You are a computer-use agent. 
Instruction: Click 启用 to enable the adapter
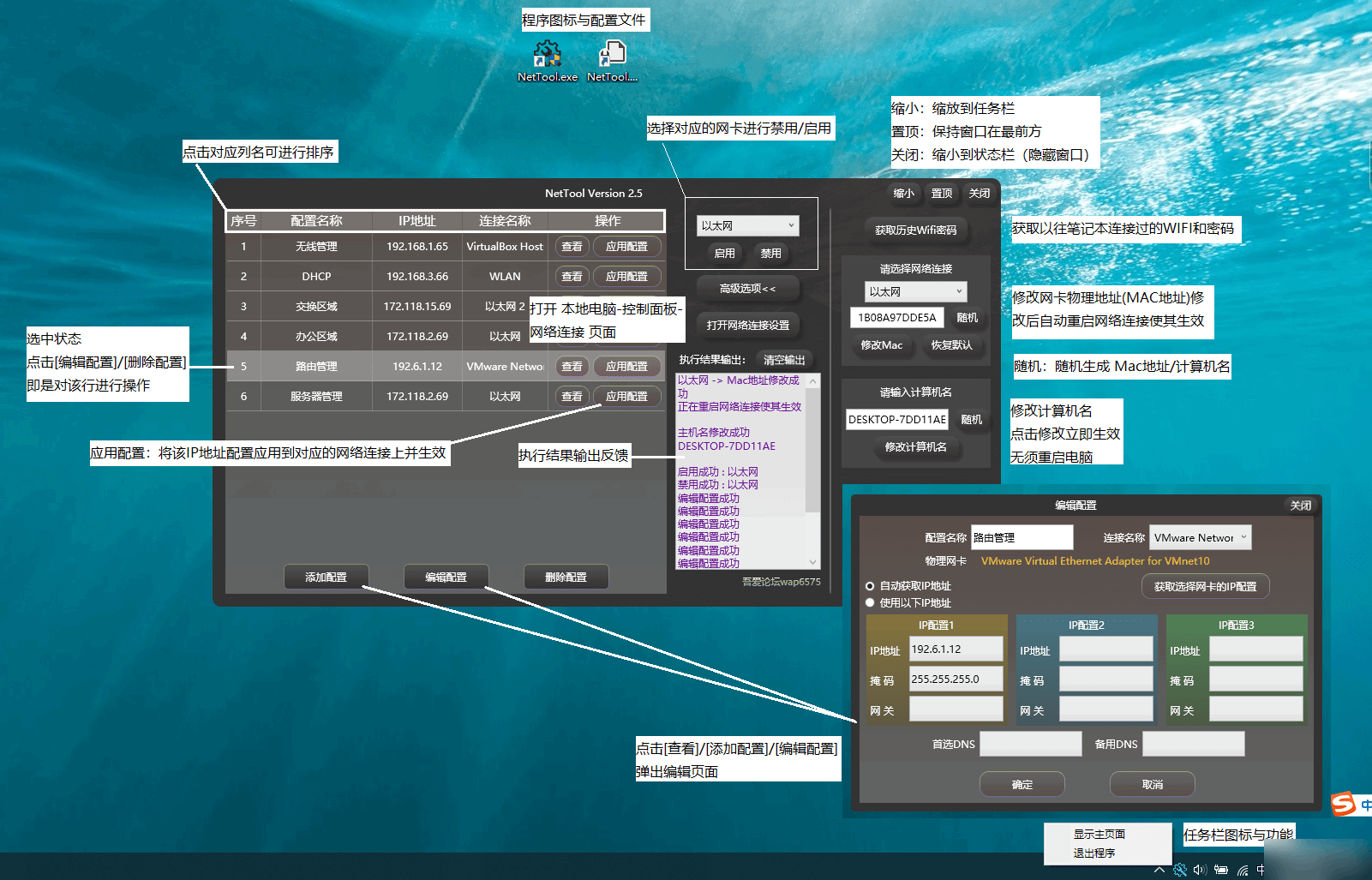click(725, 253)
